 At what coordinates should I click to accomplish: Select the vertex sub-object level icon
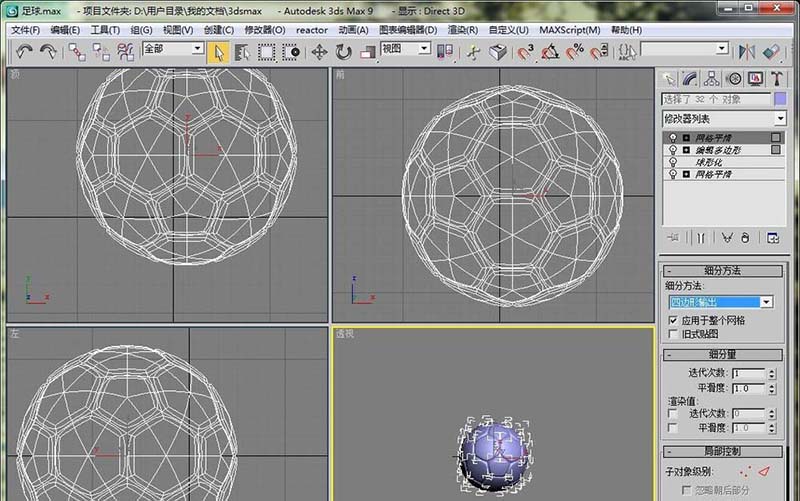(x=745, y=471)
